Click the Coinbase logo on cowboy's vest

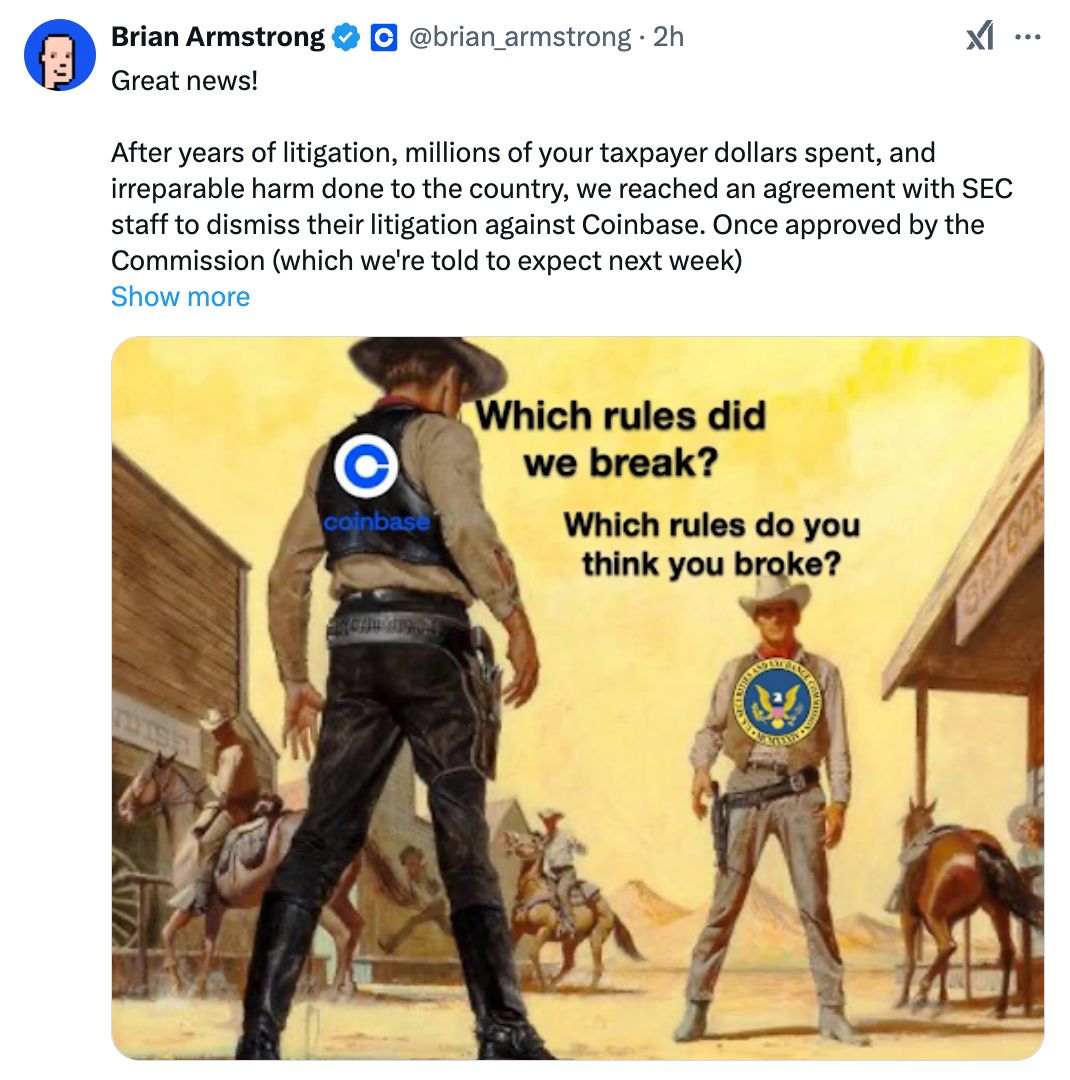(x=366, y=466)
